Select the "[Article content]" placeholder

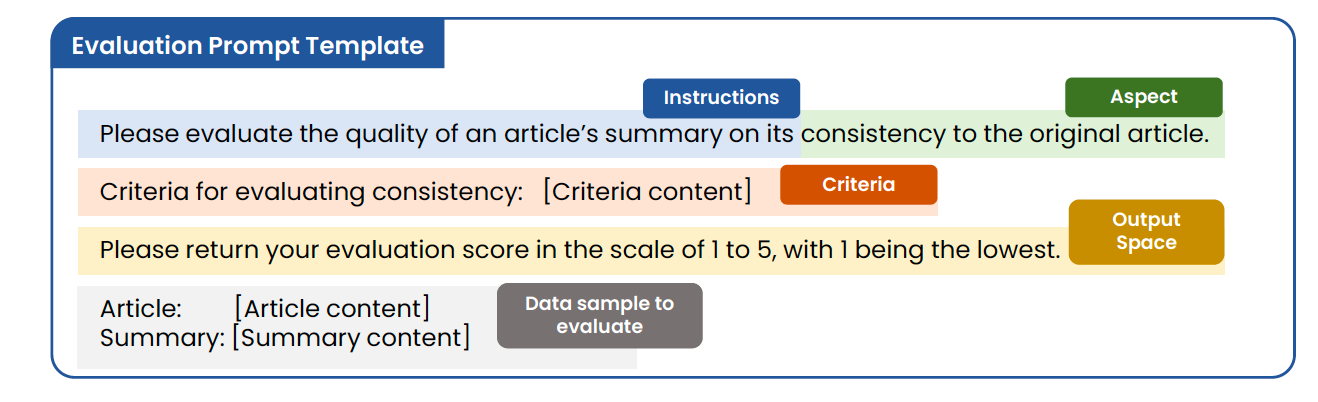332,308
